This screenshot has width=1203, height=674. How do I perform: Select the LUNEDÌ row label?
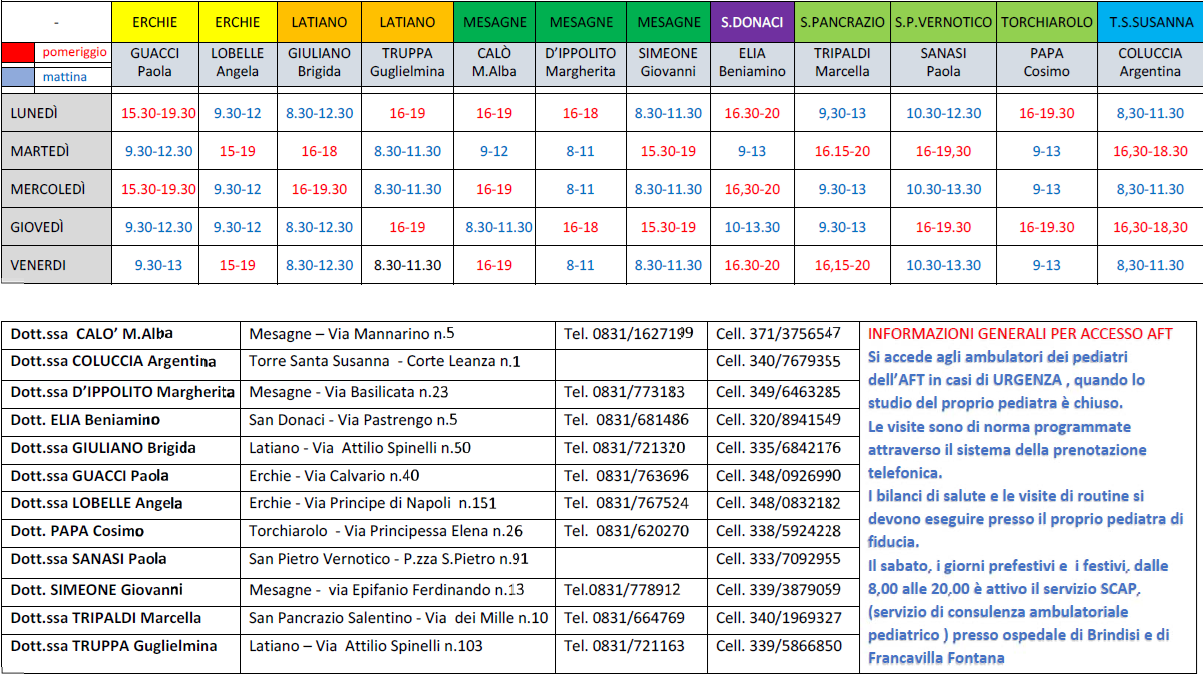click(34, 113)
